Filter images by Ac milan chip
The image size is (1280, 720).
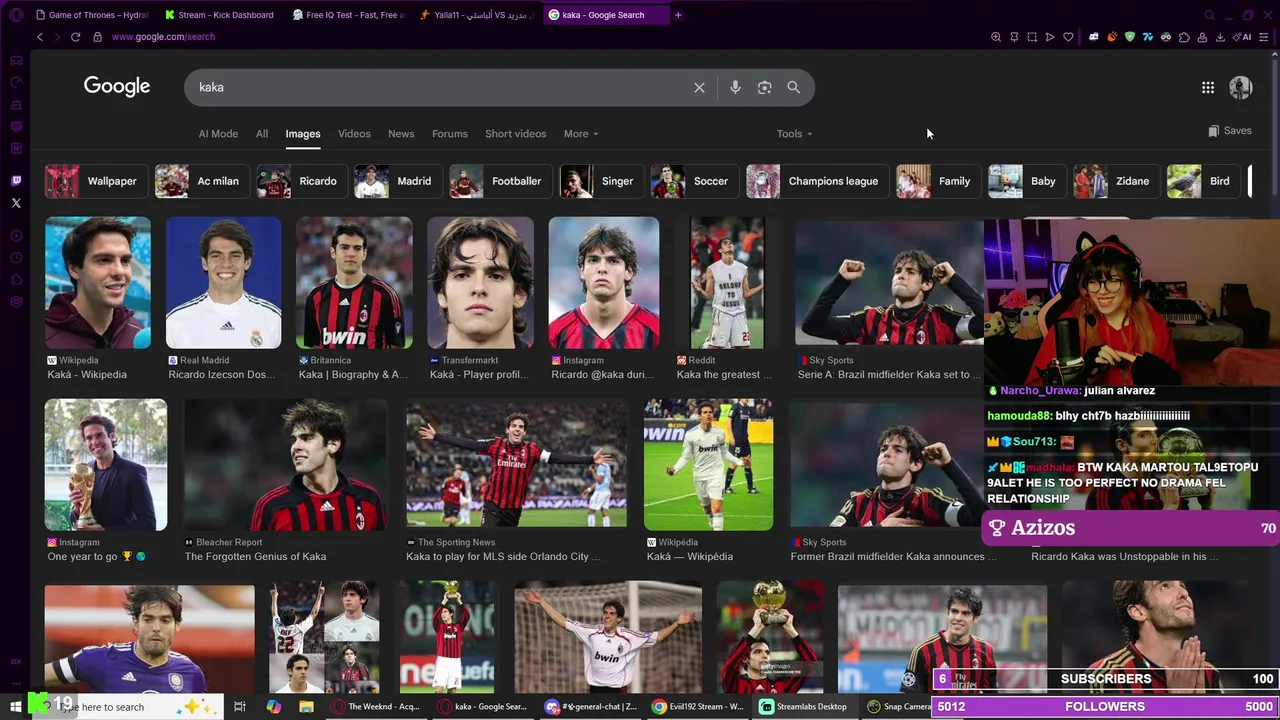(202, 181)
